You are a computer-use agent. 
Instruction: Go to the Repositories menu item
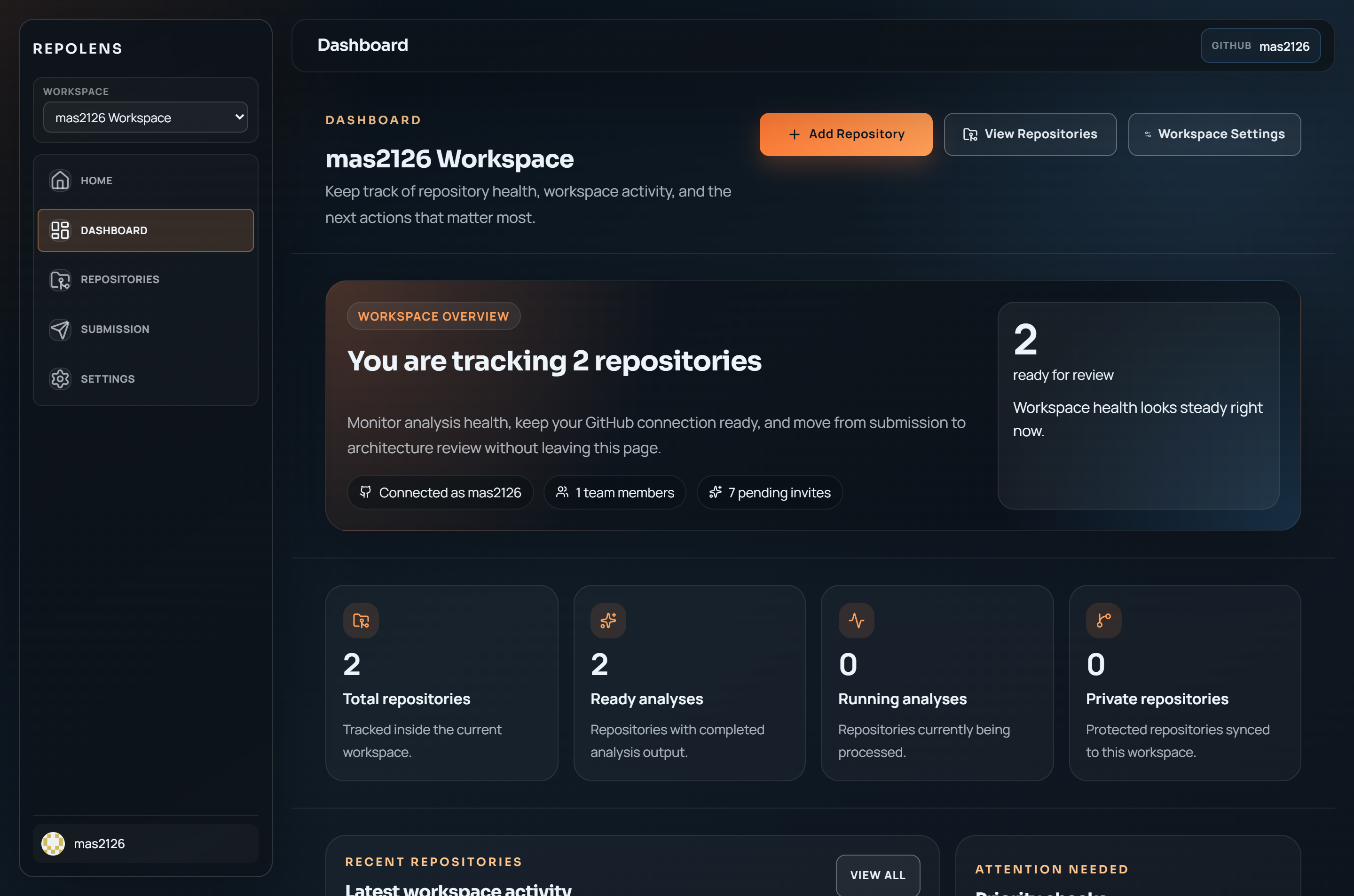click(120, 280)
